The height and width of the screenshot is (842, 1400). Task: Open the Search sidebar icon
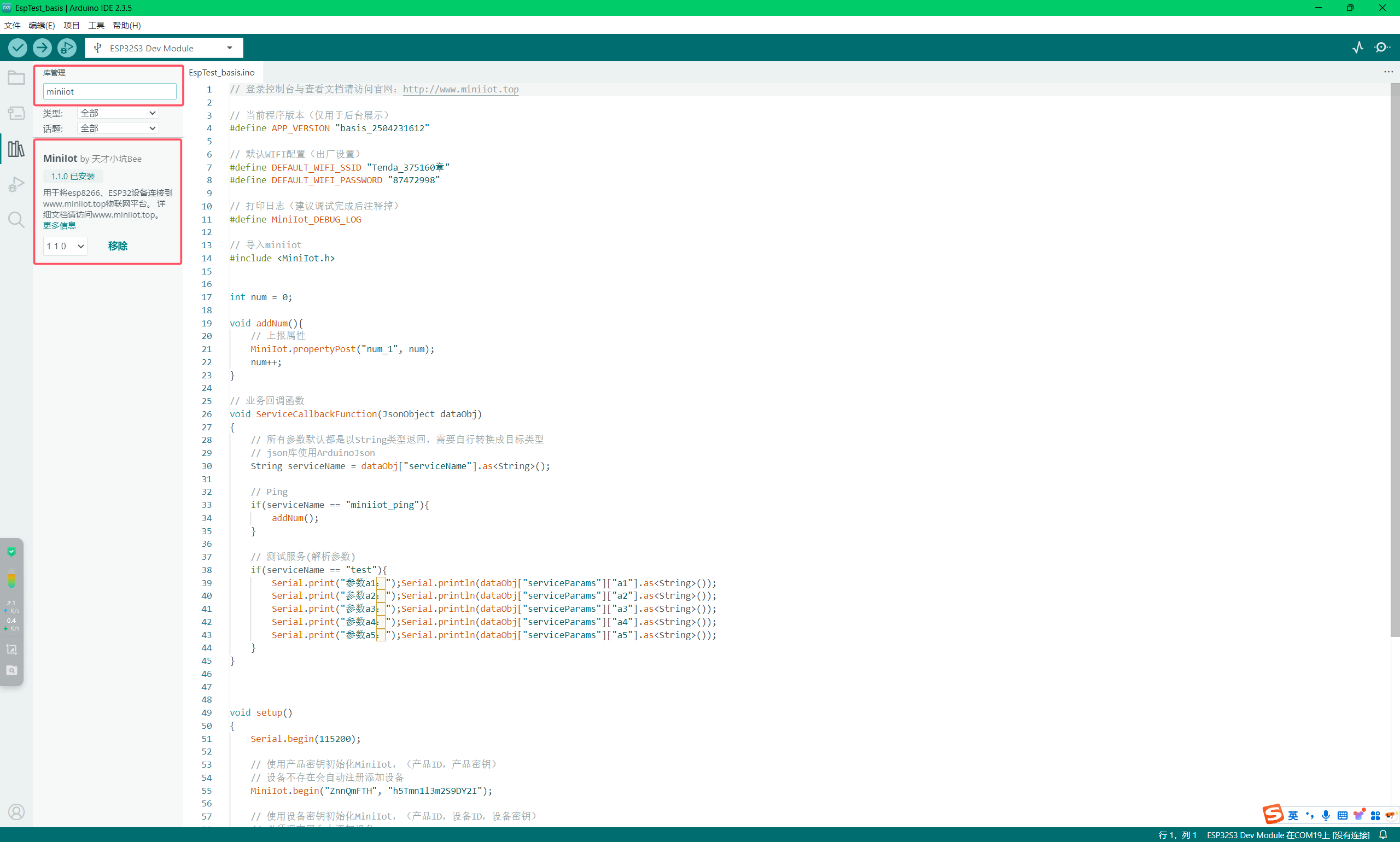pyautogui.click(x=16, y=220)
